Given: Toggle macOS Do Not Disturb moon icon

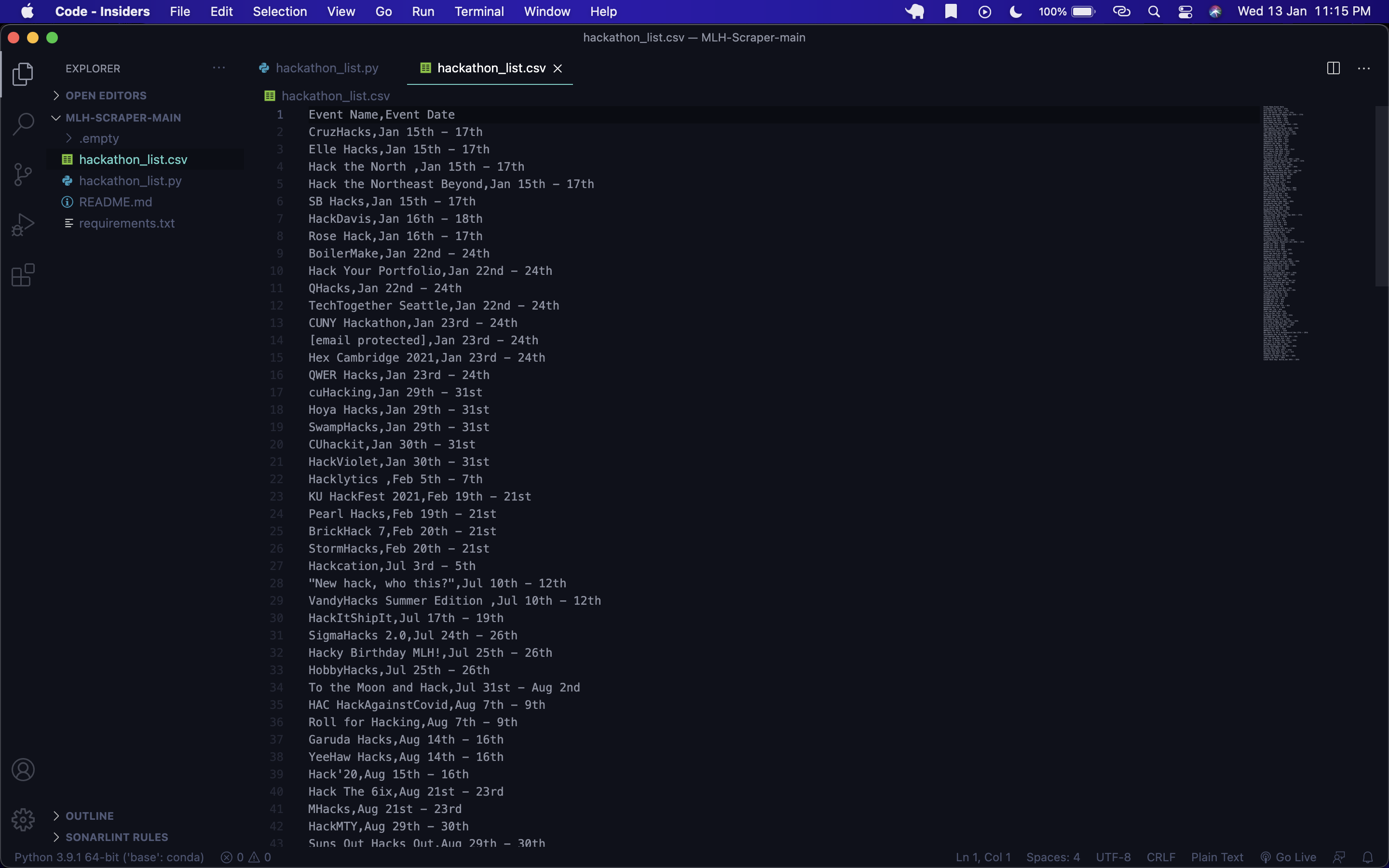Looking at the screenshot, I should coord(1015,12).
